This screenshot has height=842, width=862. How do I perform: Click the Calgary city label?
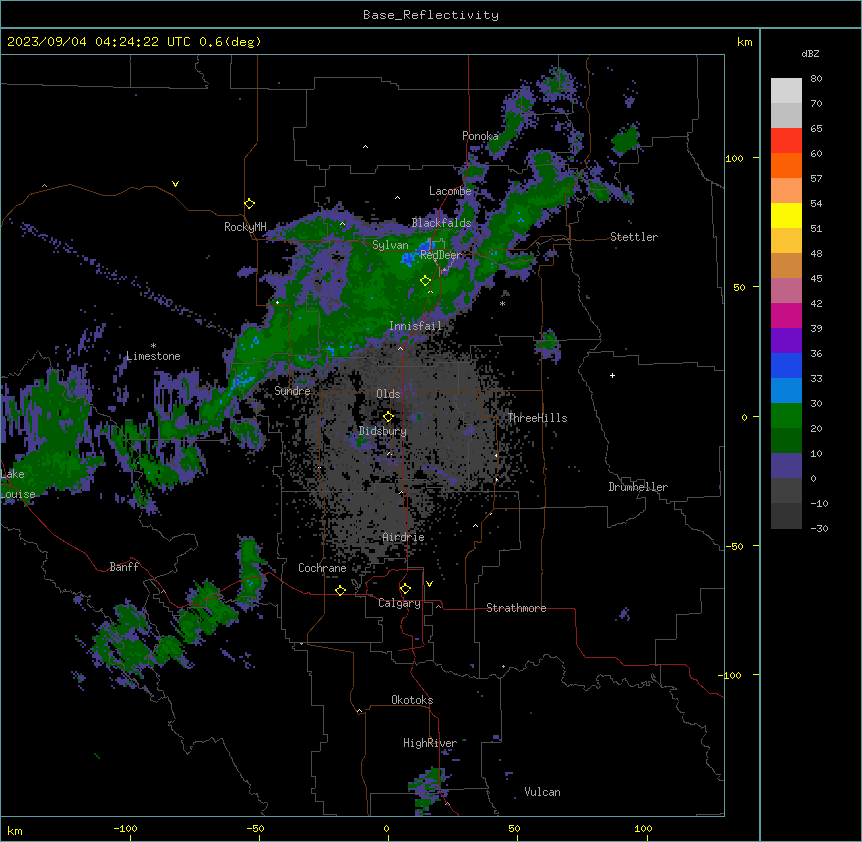[399, 603]
